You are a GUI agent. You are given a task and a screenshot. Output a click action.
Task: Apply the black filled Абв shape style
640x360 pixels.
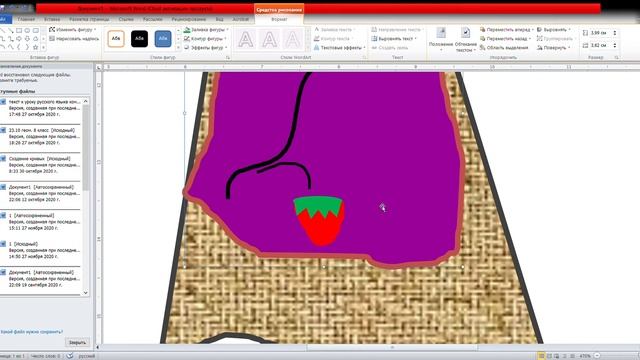click(139, 39)
